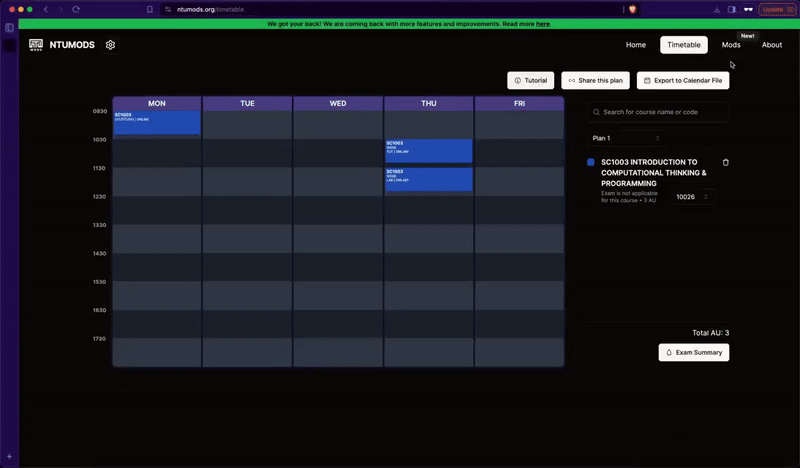
Task: Open the browser downloads icon
Action: 717,9
